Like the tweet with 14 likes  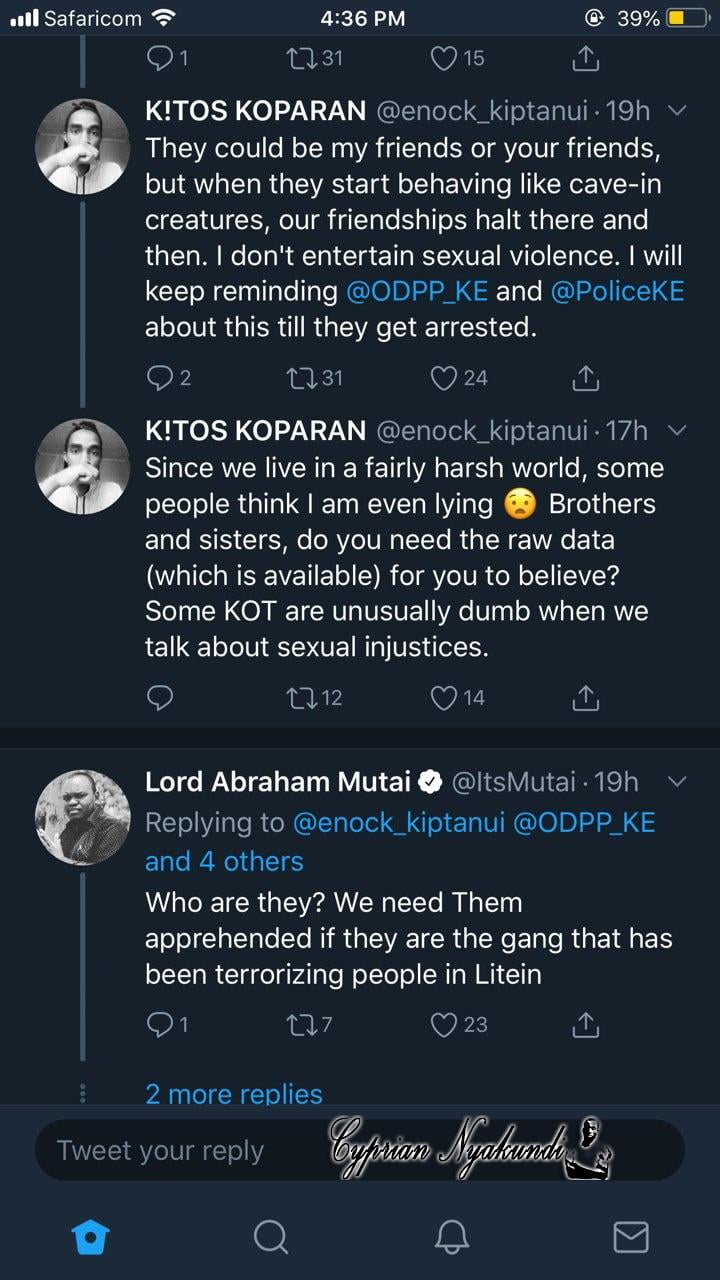444,697
